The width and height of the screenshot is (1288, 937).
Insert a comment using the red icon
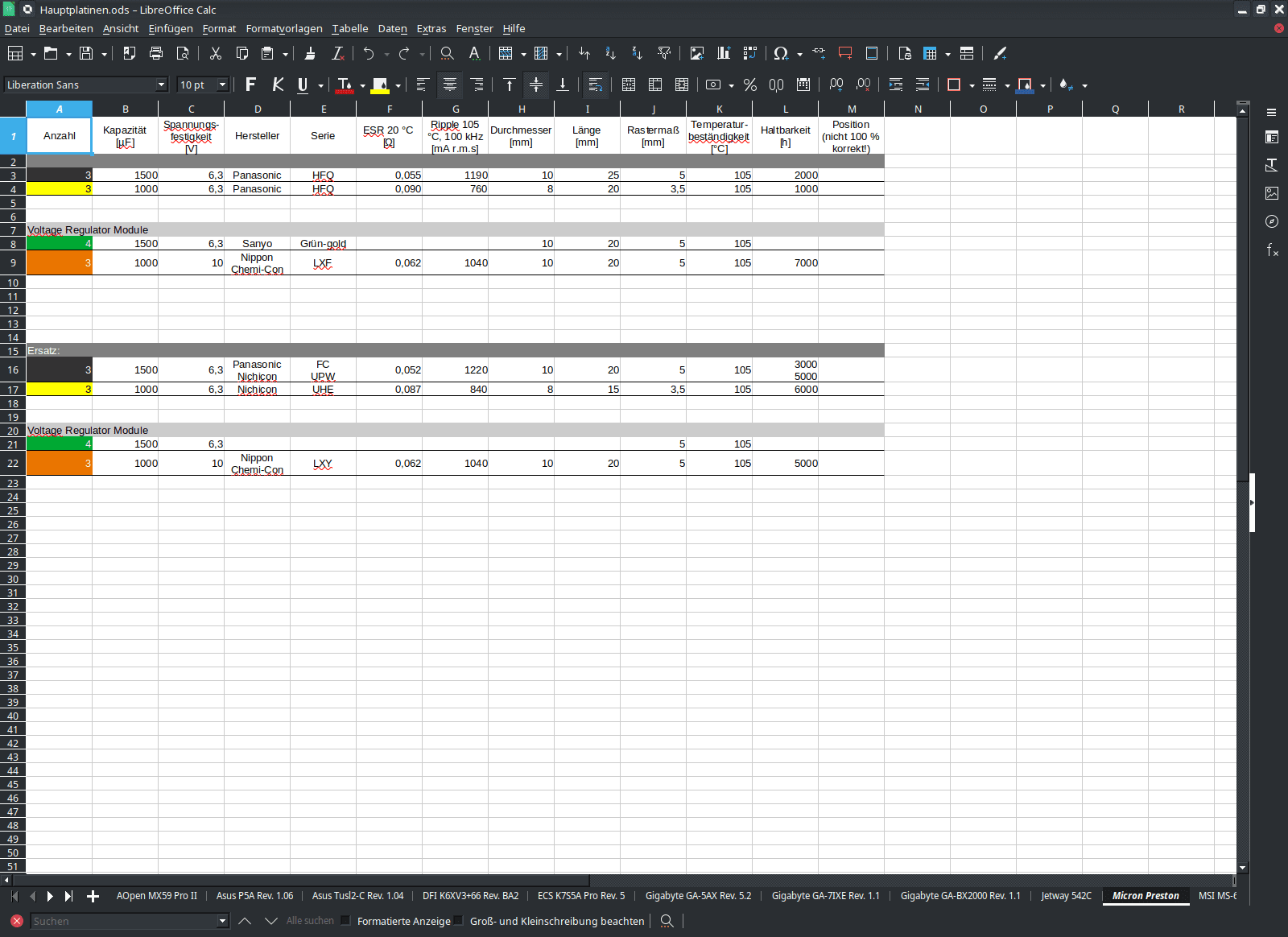845,53
